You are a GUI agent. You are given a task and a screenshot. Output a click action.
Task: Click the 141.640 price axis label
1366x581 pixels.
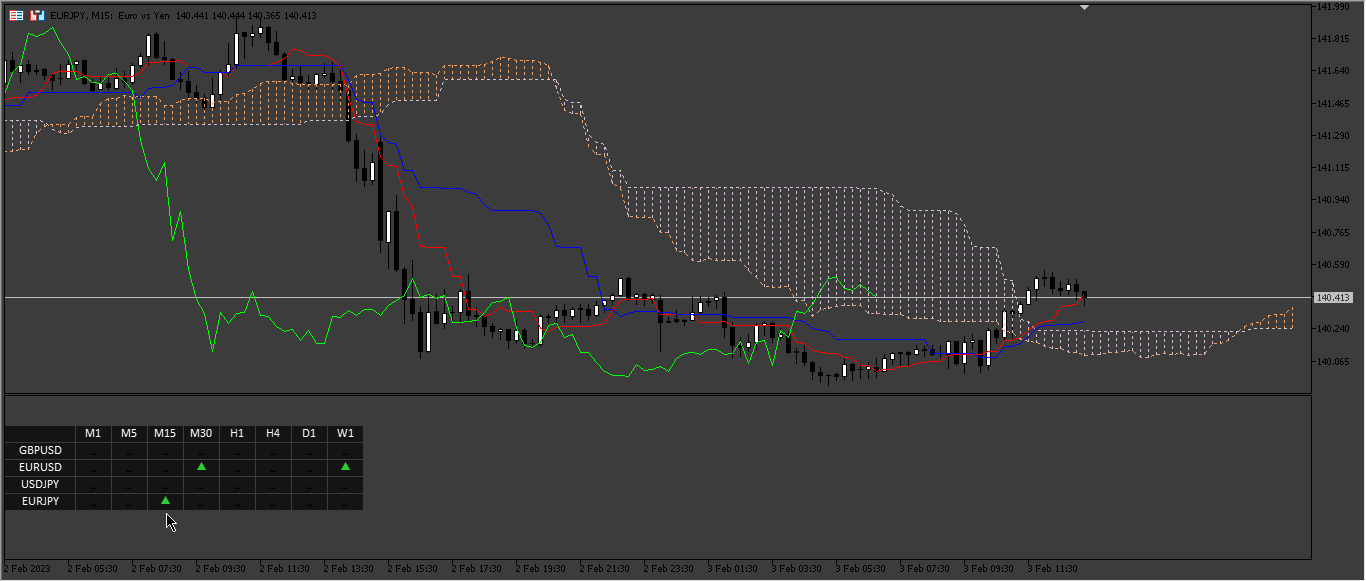coord(1334,71)
